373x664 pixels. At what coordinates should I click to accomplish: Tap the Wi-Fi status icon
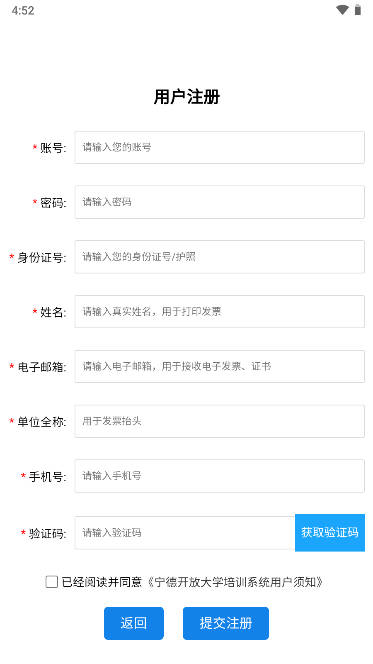pos(342,10)
